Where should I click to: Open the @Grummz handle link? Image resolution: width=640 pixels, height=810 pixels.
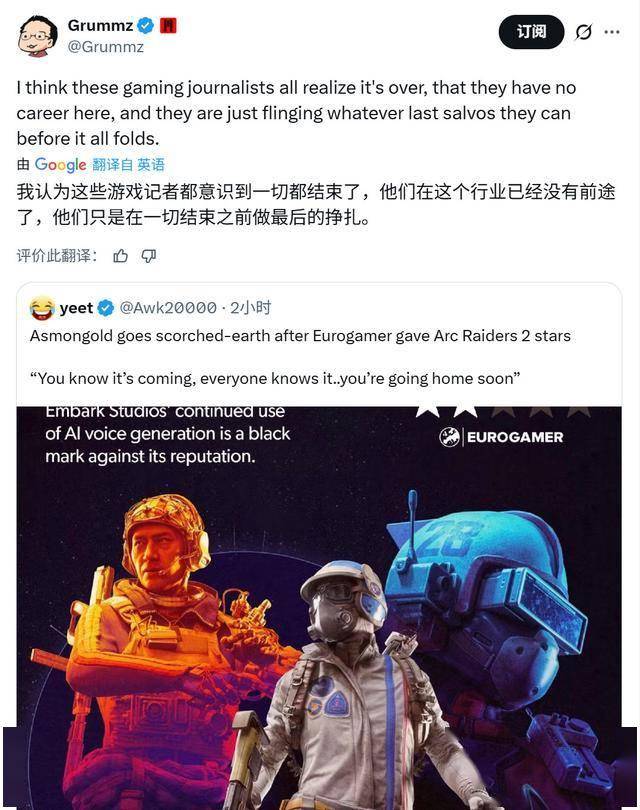click(x=105, y=47)
